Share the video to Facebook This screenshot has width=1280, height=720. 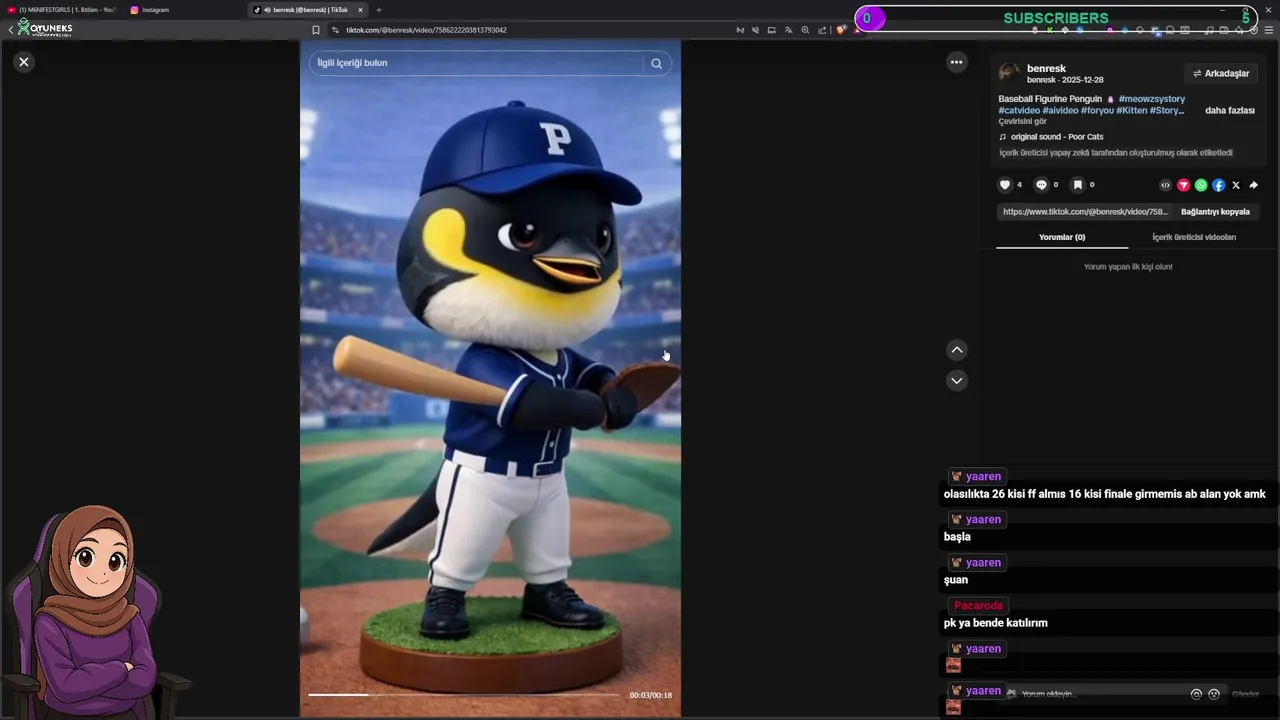(x=1218, y=185)
